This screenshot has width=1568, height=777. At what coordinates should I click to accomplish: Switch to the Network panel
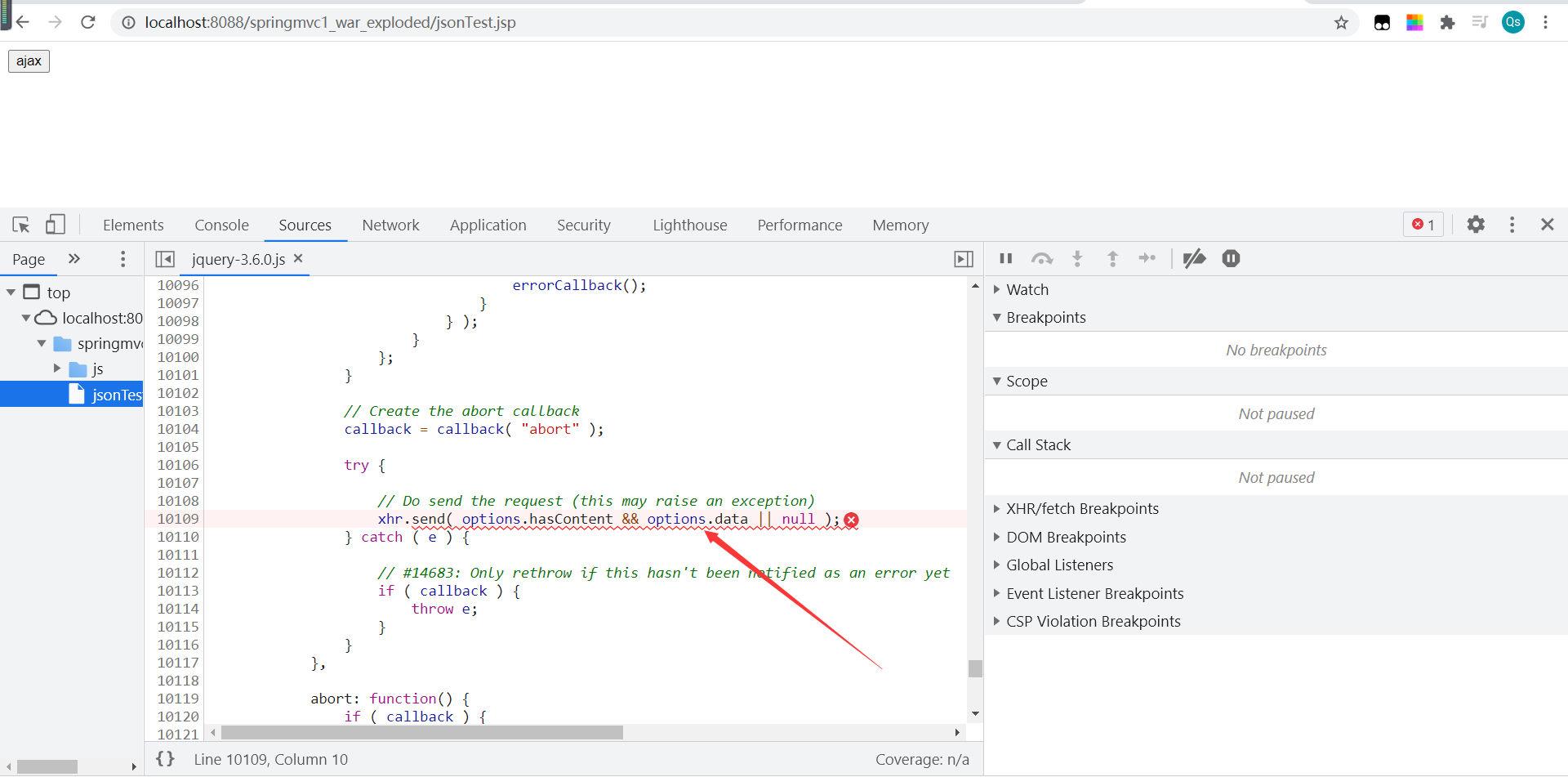coord(390,225)
